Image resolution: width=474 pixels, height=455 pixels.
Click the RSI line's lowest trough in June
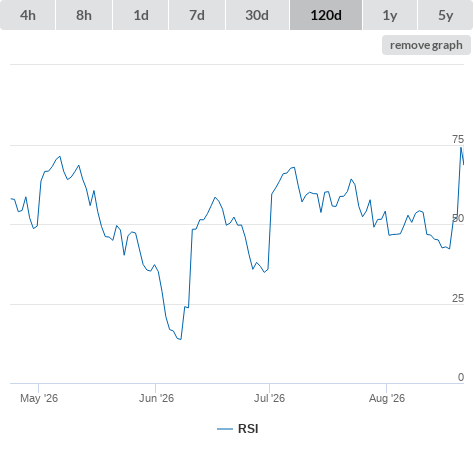(x=180, y=339)
